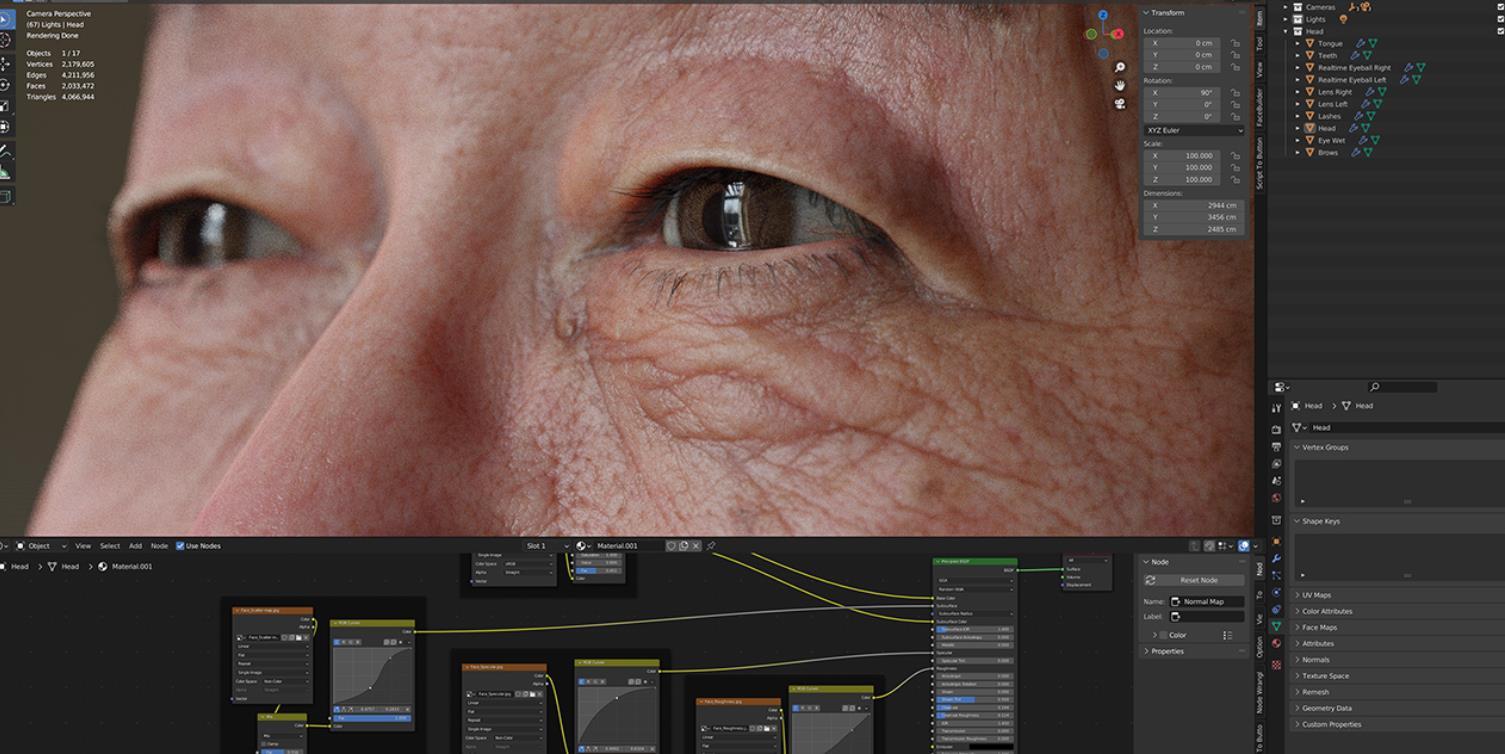
Task: Select Eye Wet object in outliner
Action: tap(1331, 140)
